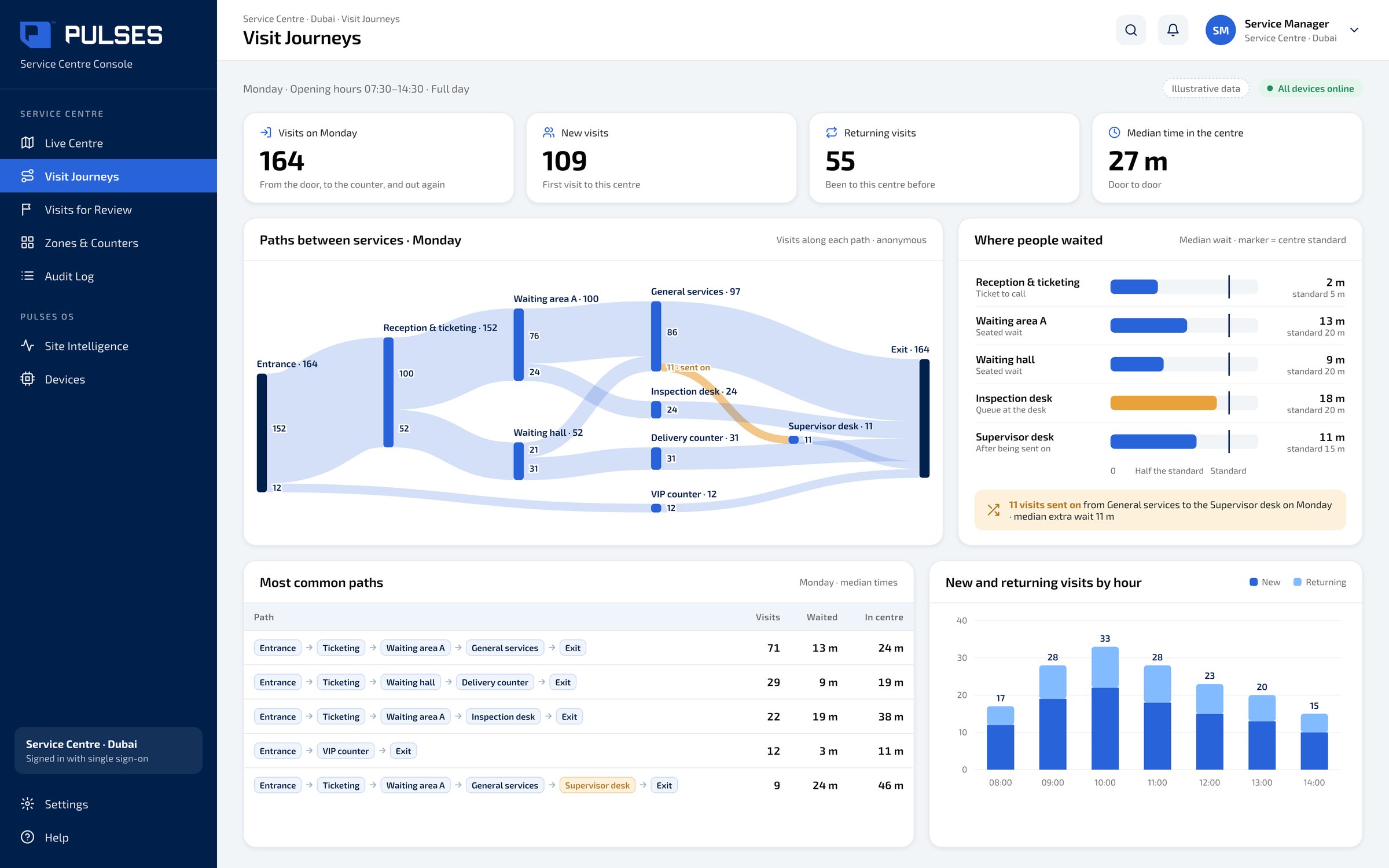Click the Settings gear icon
1389x868 pixels.
[x=27, y=804]
